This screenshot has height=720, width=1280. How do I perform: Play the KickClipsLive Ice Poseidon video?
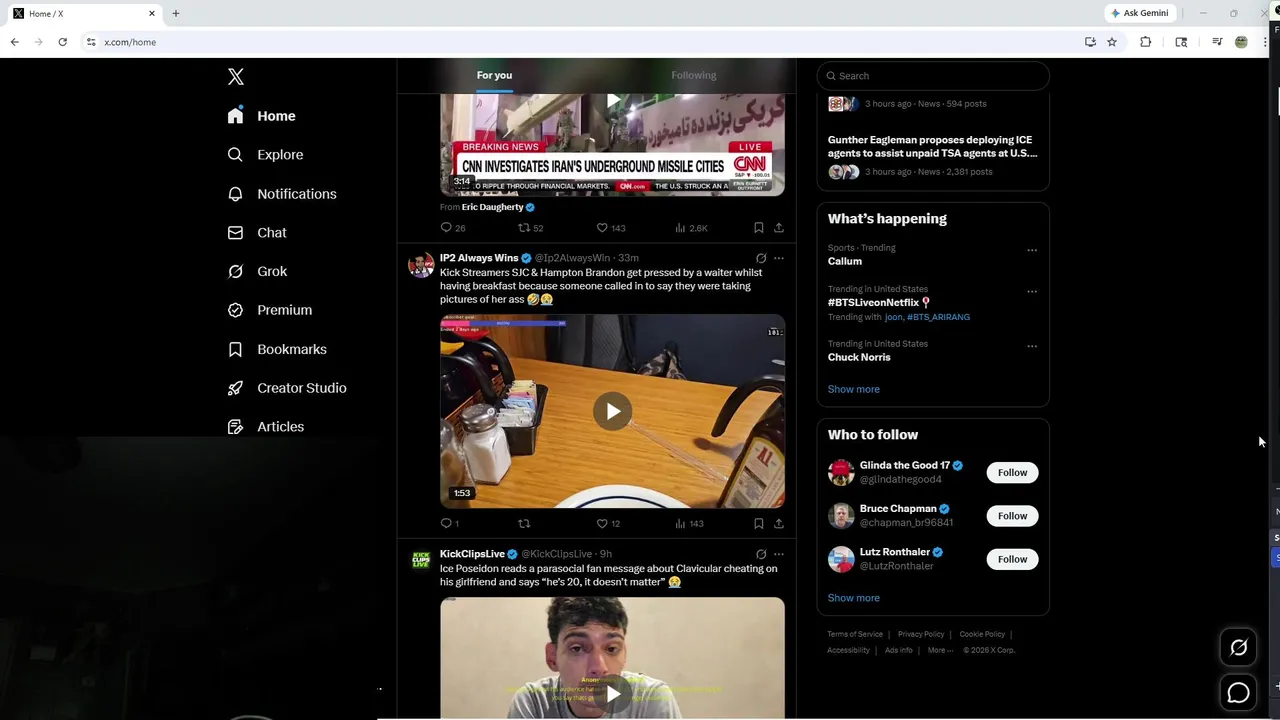612,693
